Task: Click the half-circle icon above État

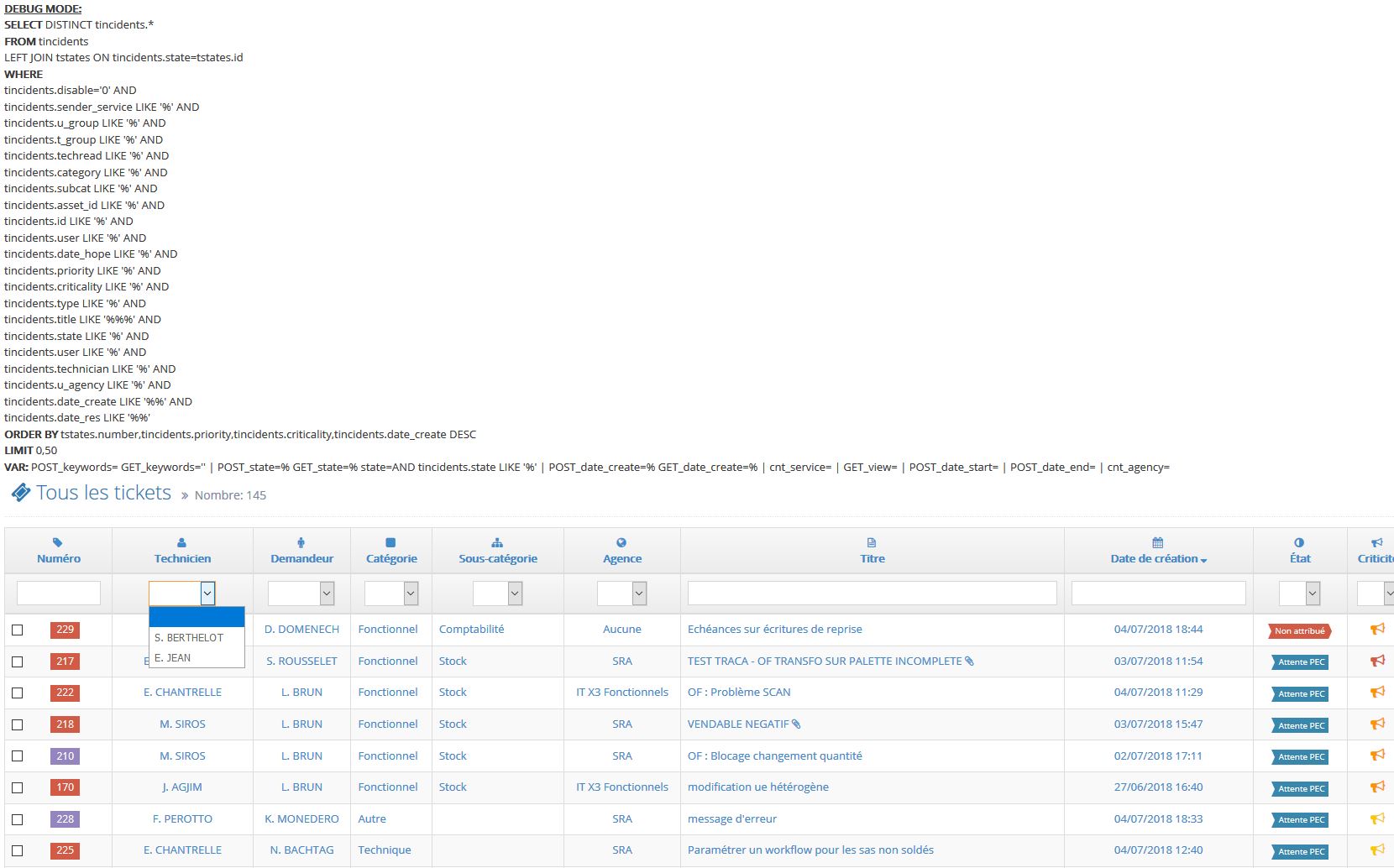Action: (x=1299, y=542)
